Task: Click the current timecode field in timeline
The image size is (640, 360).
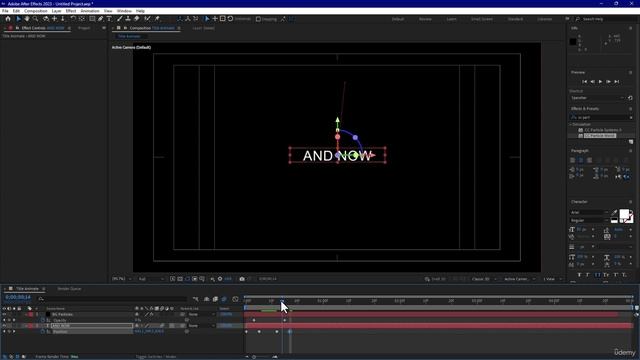Action: pyautogui.click(x=18, y=298)
